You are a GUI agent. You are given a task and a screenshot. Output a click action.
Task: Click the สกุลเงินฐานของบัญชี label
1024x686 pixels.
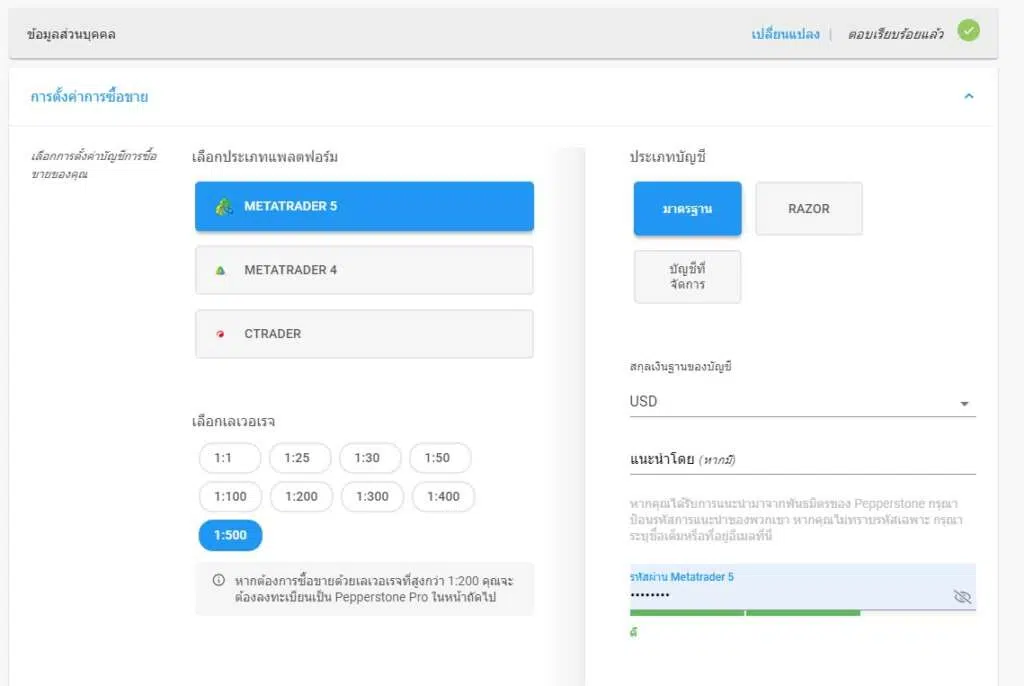coord(680,367)
